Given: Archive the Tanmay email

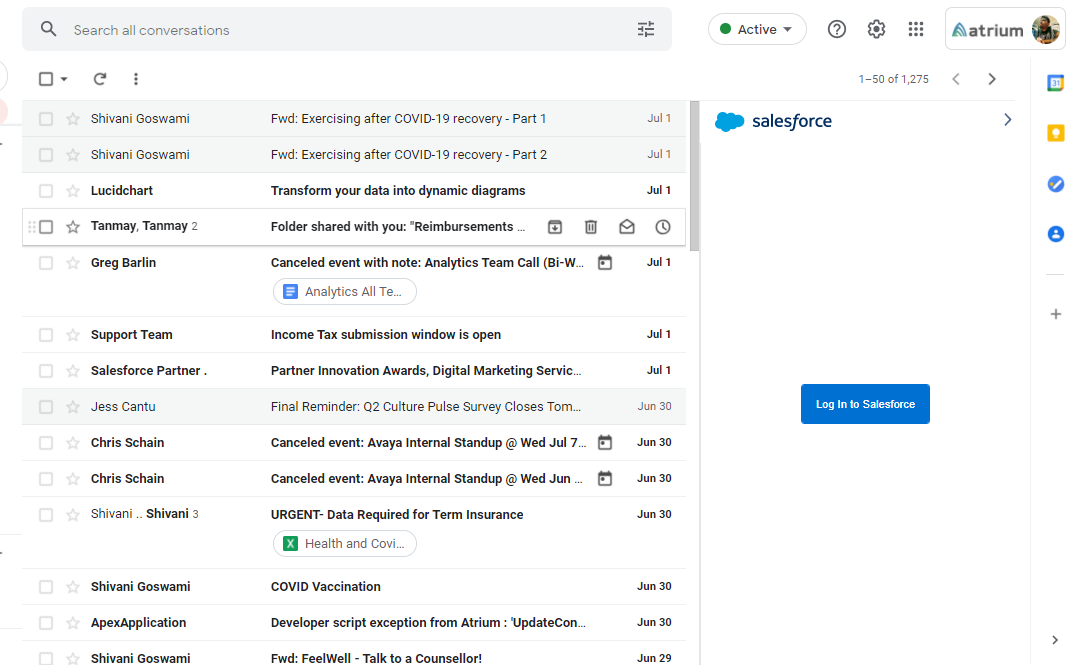Looking at the screenshot, I should tap(555, 227).
